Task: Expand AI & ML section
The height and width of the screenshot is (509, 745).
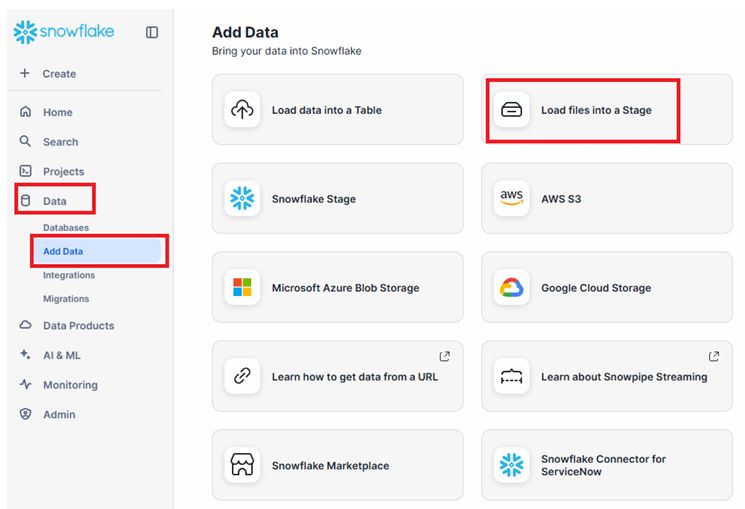Action: 62,355
